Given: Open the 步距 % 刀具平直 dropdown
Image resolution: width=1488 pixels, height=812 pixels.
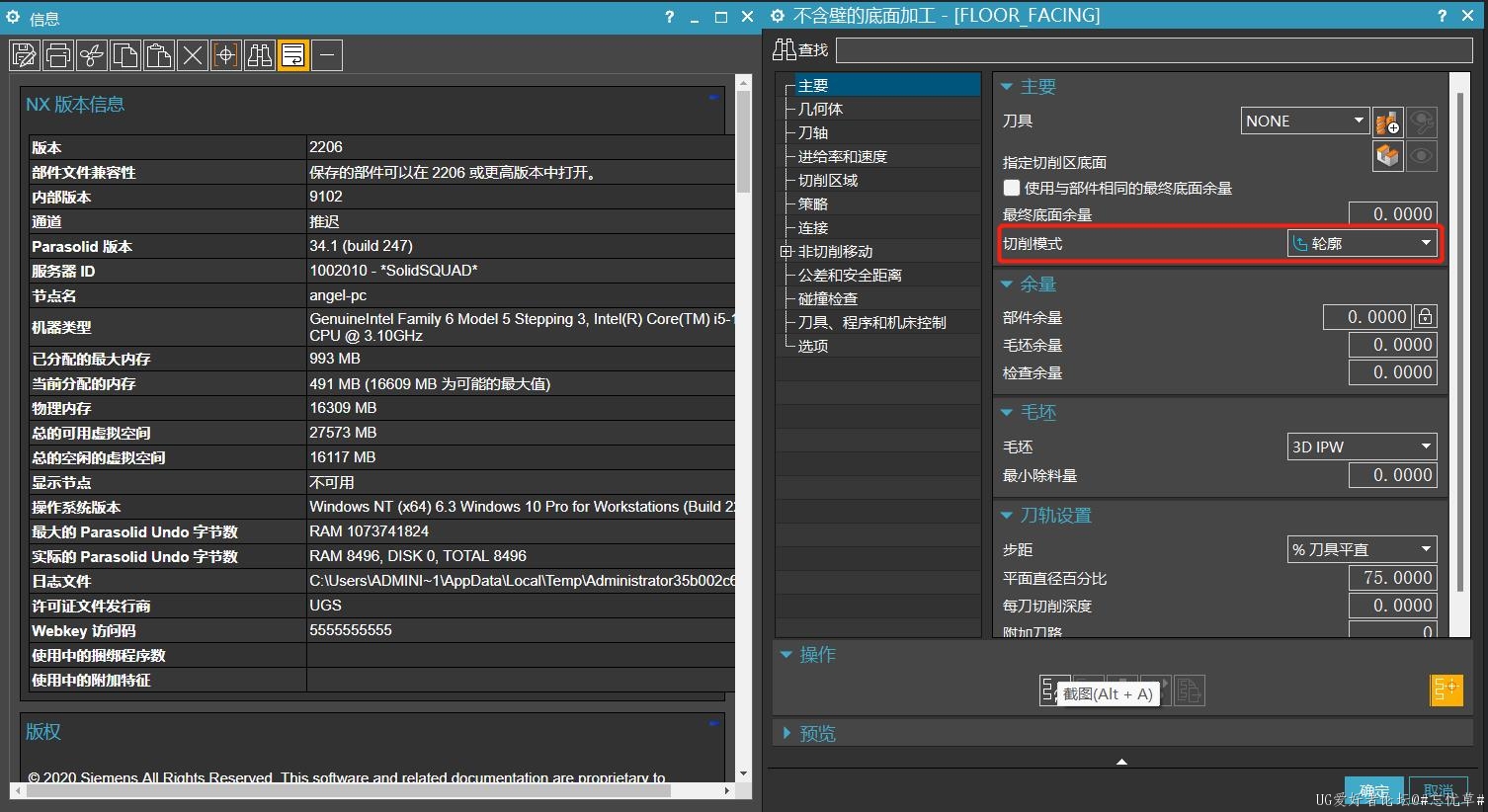Looking at the screenshot, I should click(1363, 549).
